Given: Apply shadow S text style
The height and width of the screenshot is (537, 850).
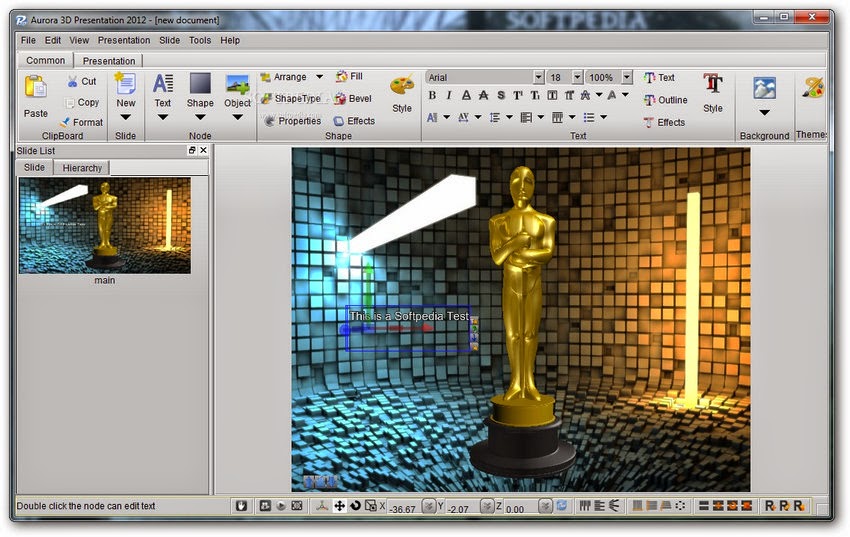Looking at the screenshot, I should pyautogui.click(x=501, y=95).
